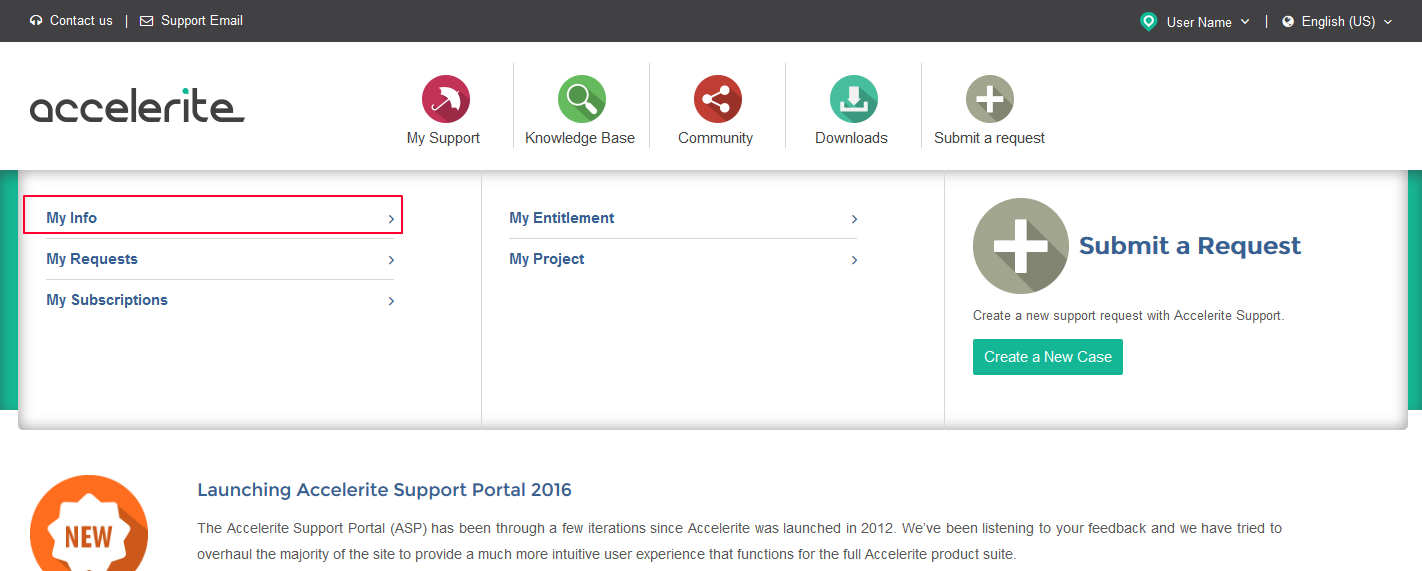Click the envelope icon beside Support Email
The image size is (1422, 571).
pyautogui.click(x=146, y=21)
